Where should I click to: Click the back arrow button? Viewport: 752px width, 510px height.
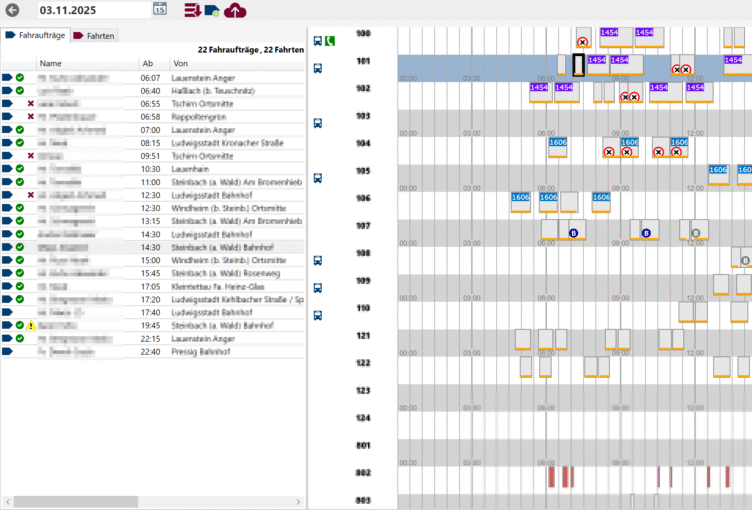(13, 10)
